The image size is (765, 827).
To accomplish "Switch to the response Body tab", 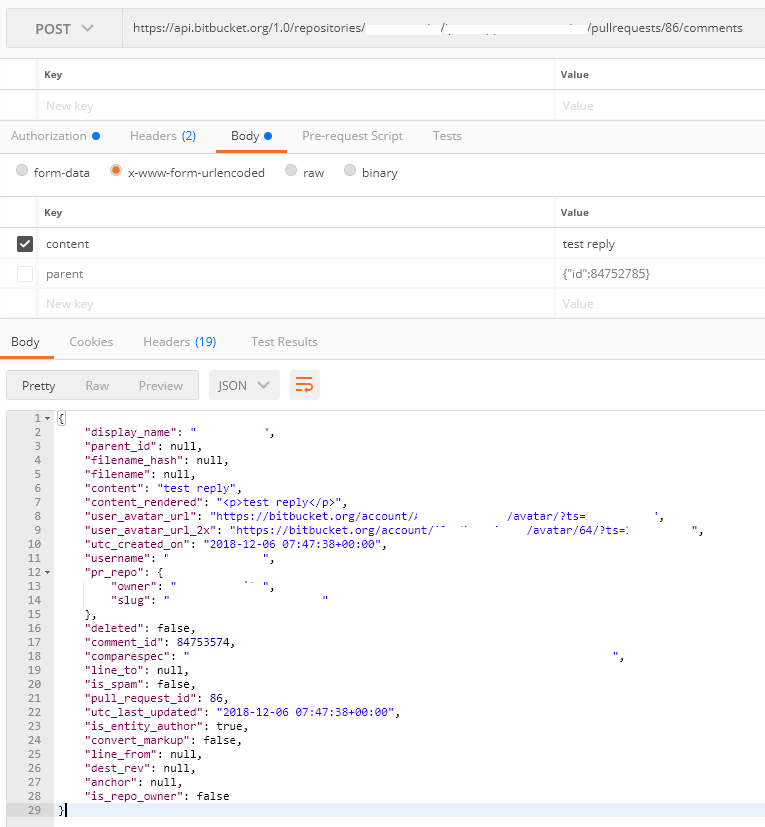I will point(25,342).
